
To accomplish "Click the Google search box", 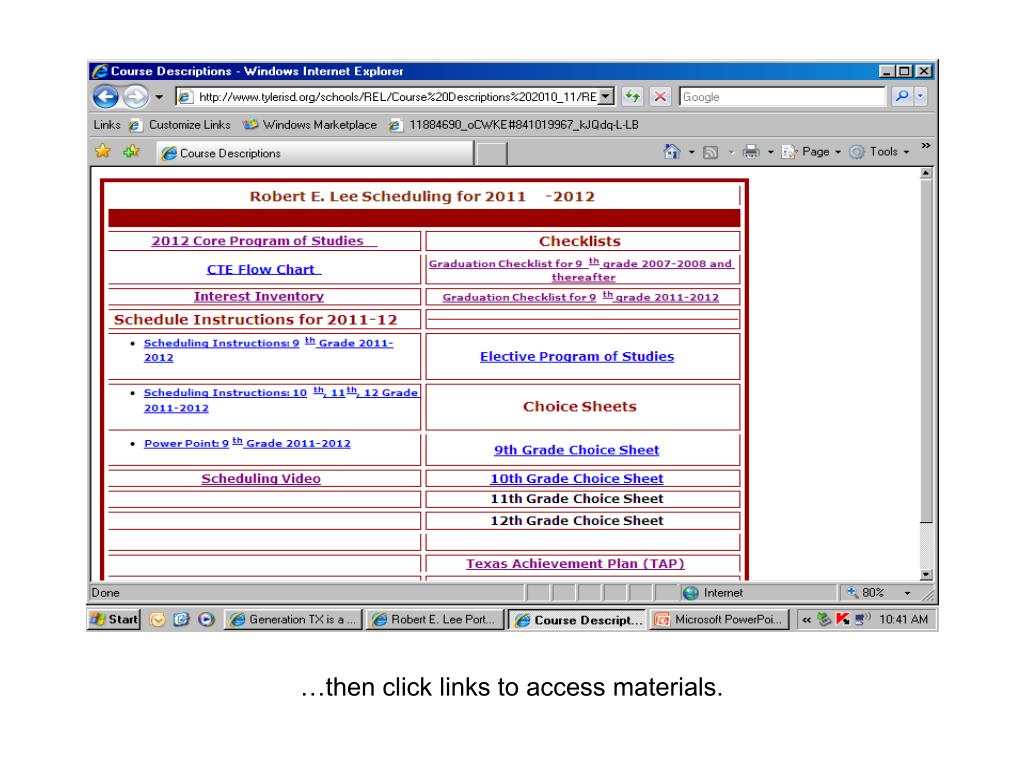I will [782, 97].
